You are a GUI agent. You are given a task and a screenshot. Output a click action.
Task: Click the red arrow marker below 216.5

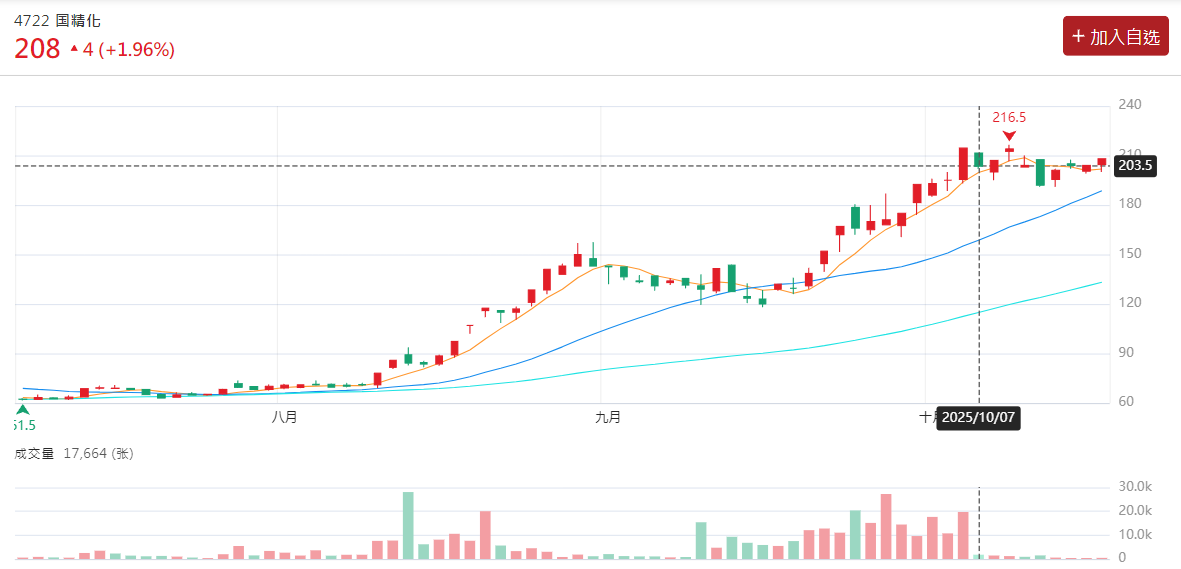coord(1009,135)
